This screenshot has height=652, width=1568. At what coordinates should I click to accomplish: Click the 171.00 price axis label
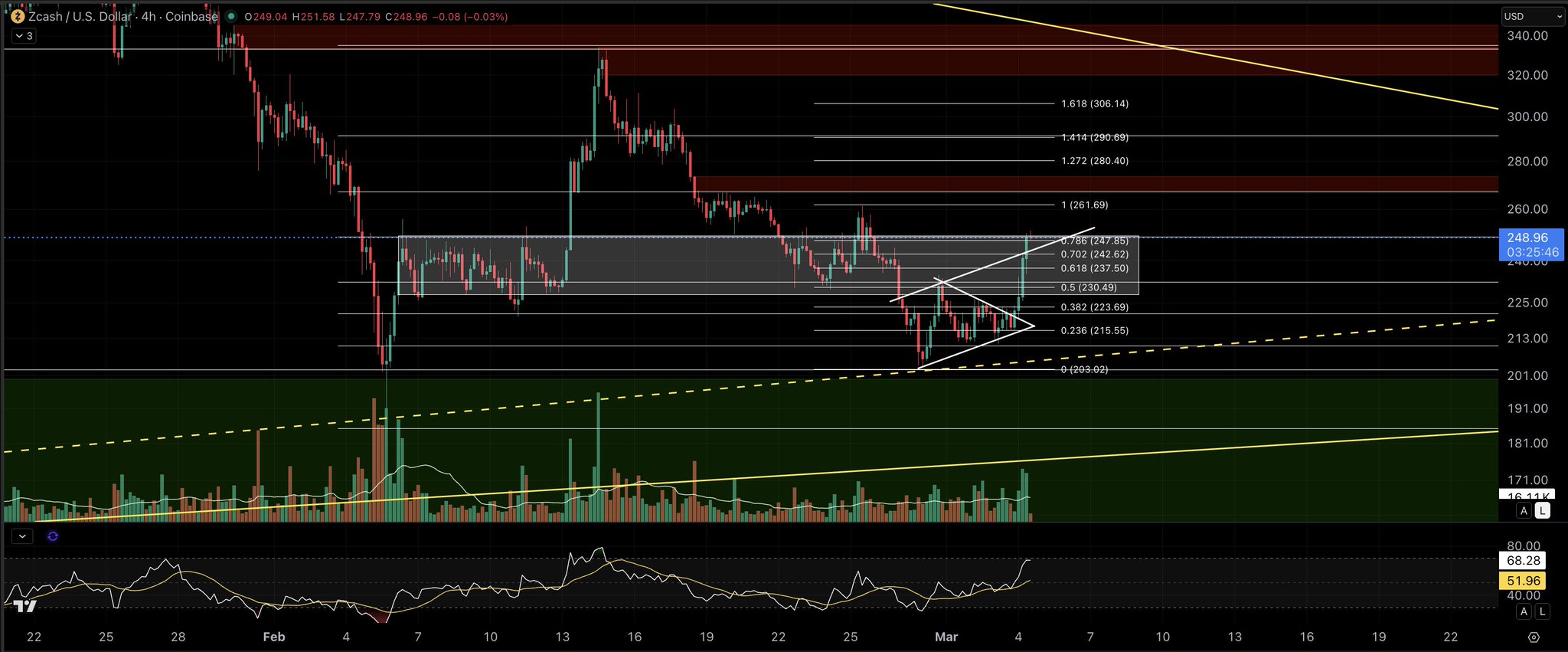(x=1527, y=480)
